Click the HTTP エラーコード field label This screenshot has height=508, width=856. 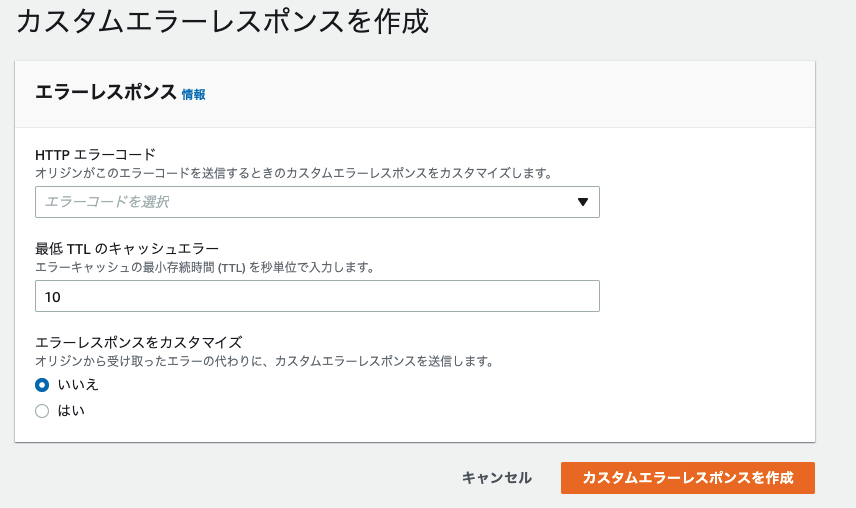96,155
